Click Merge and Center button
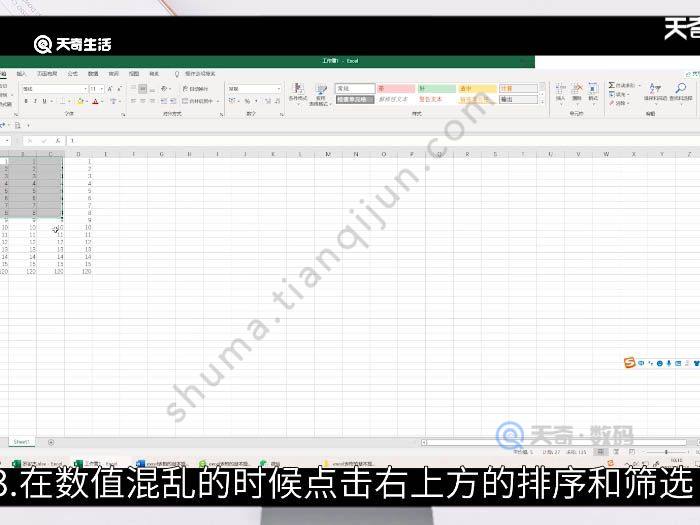Image resolution: width=700 pixels, height=525 pixels. click(x=198, y=101)
